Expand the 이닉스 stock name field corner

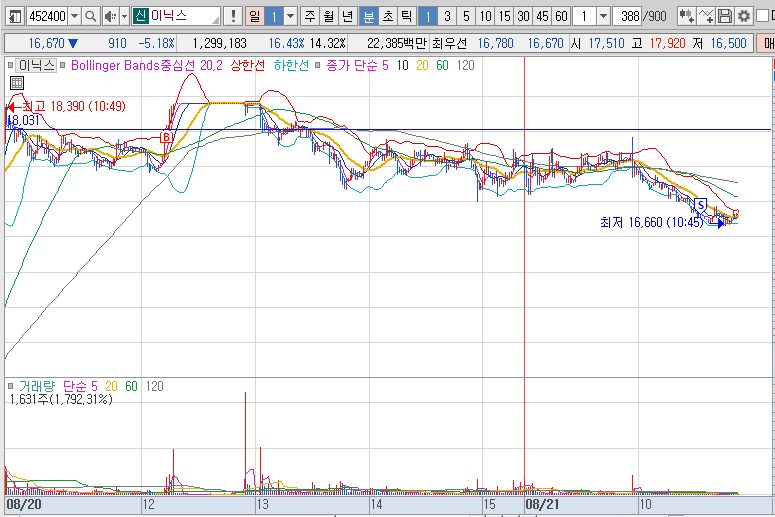216,20
